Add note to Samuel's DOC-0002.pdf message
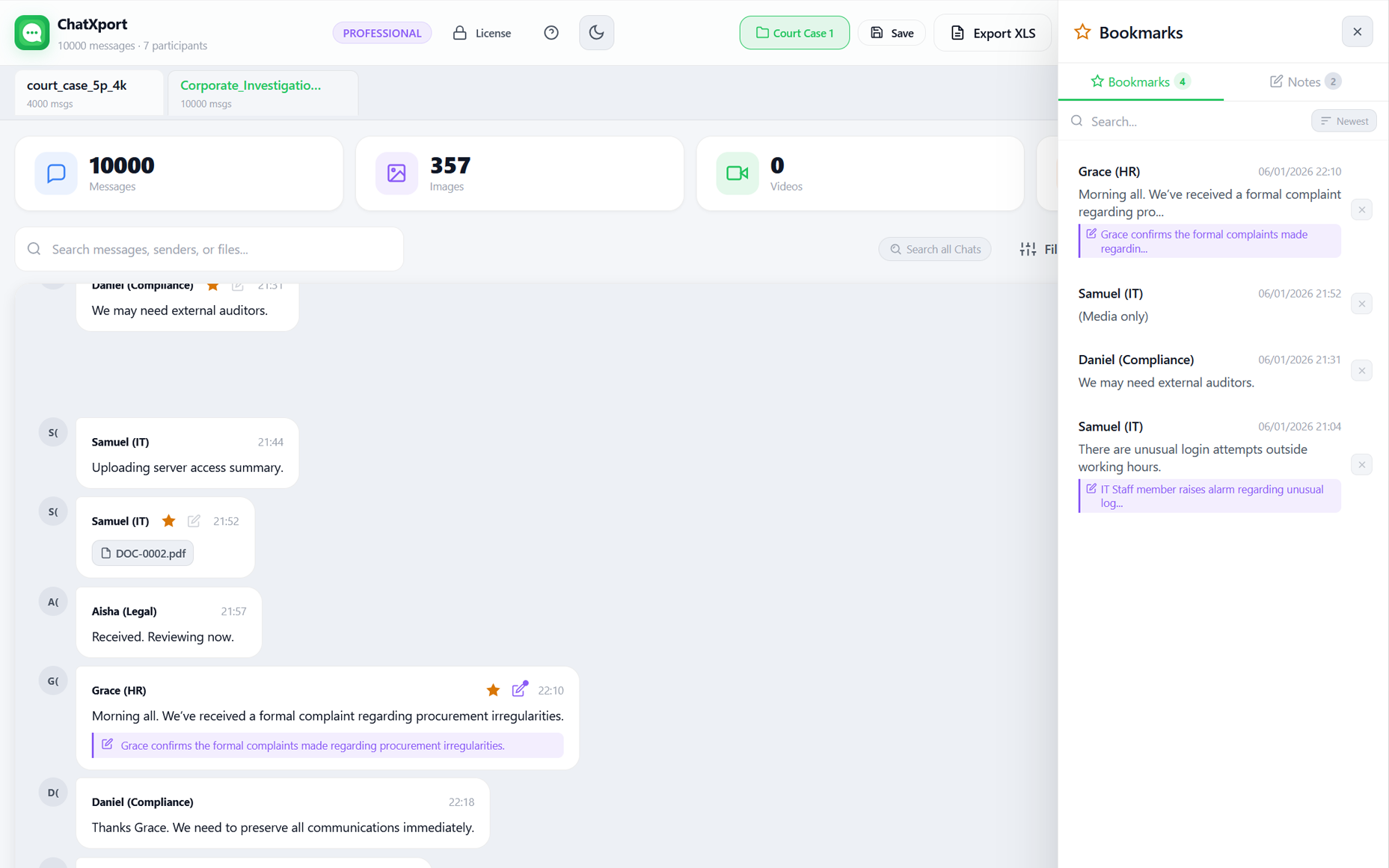Viewport: 1389px width, 868px height. 194,521
